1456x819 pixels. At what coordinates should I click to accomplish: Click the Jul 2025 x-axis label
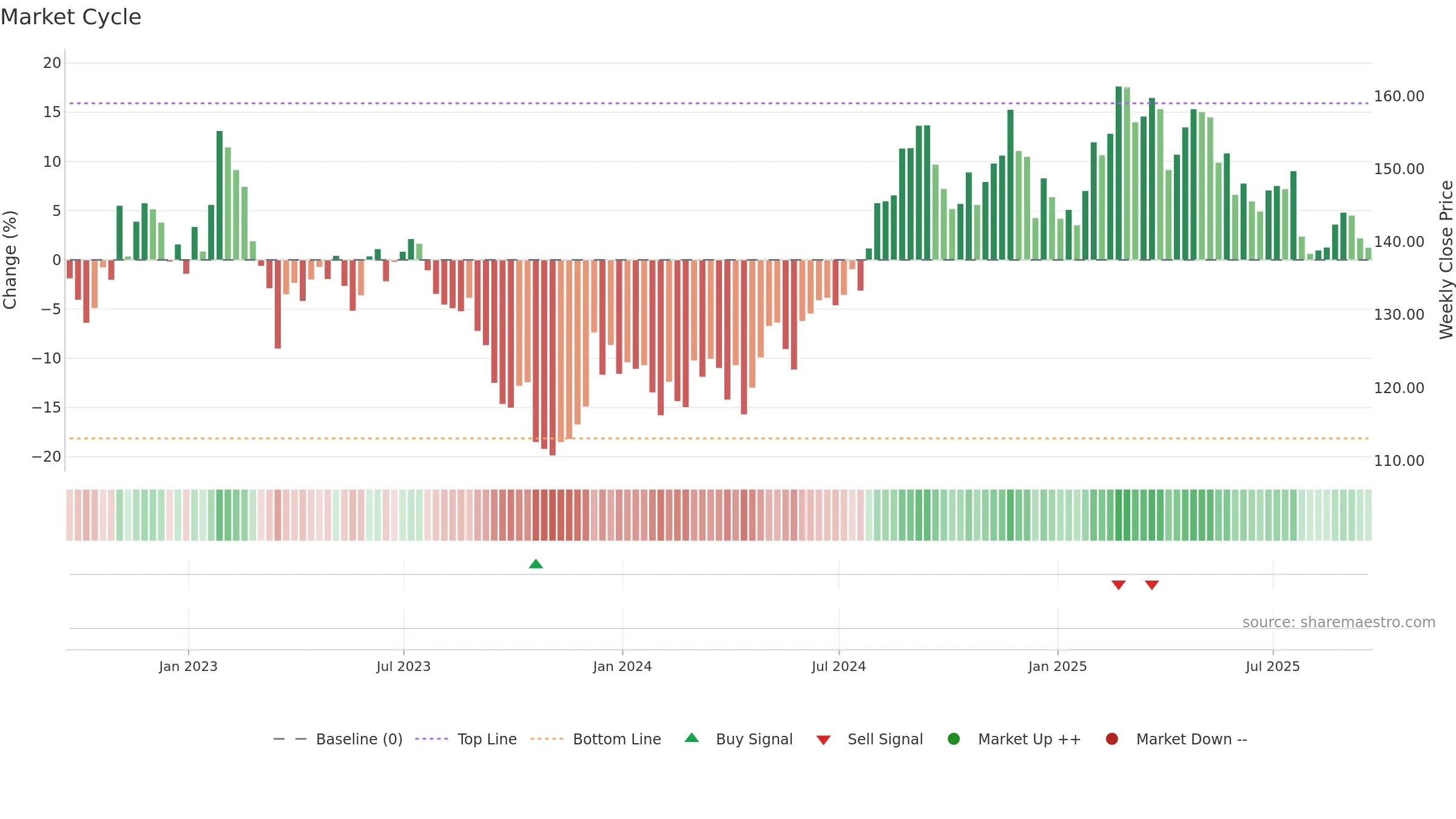1273,666
